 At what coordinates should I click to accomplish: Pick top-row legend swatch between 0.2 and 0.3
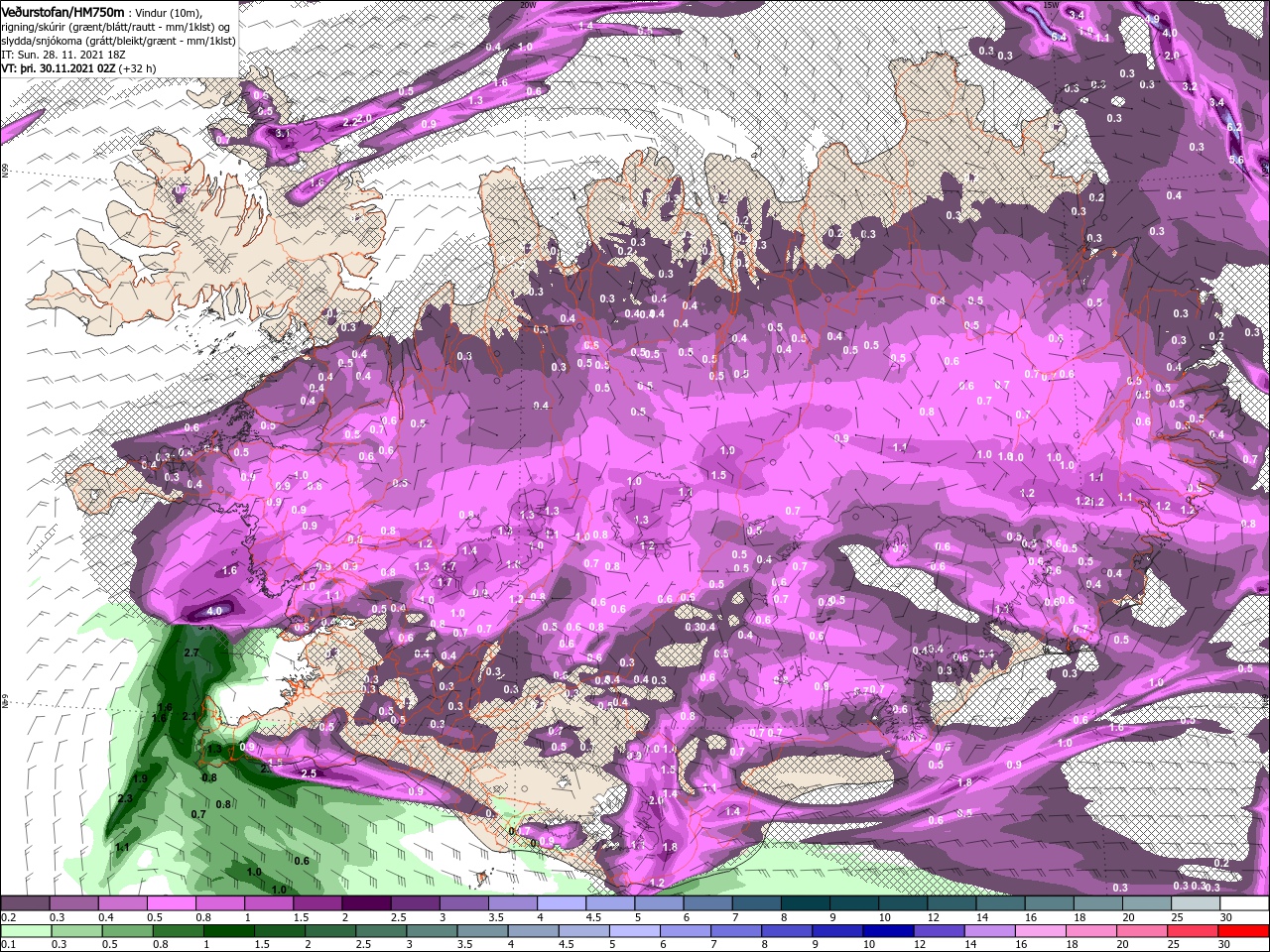(25, 903)
